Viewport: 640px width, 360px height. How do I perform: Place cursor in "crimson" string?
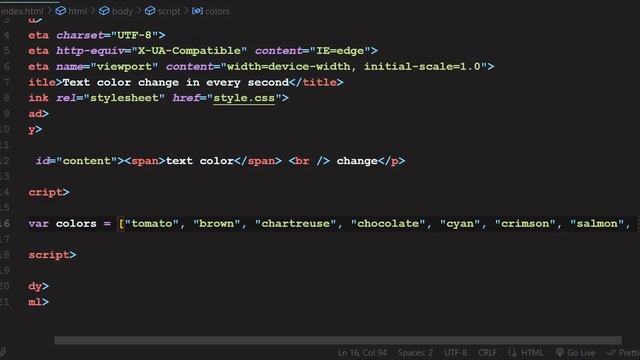click(525, 224)
